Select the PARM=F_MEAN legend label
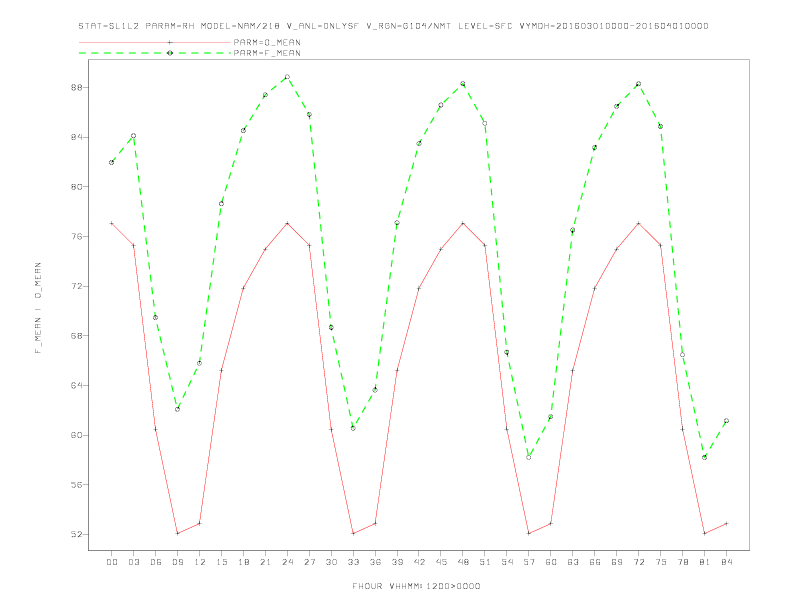 267,53
